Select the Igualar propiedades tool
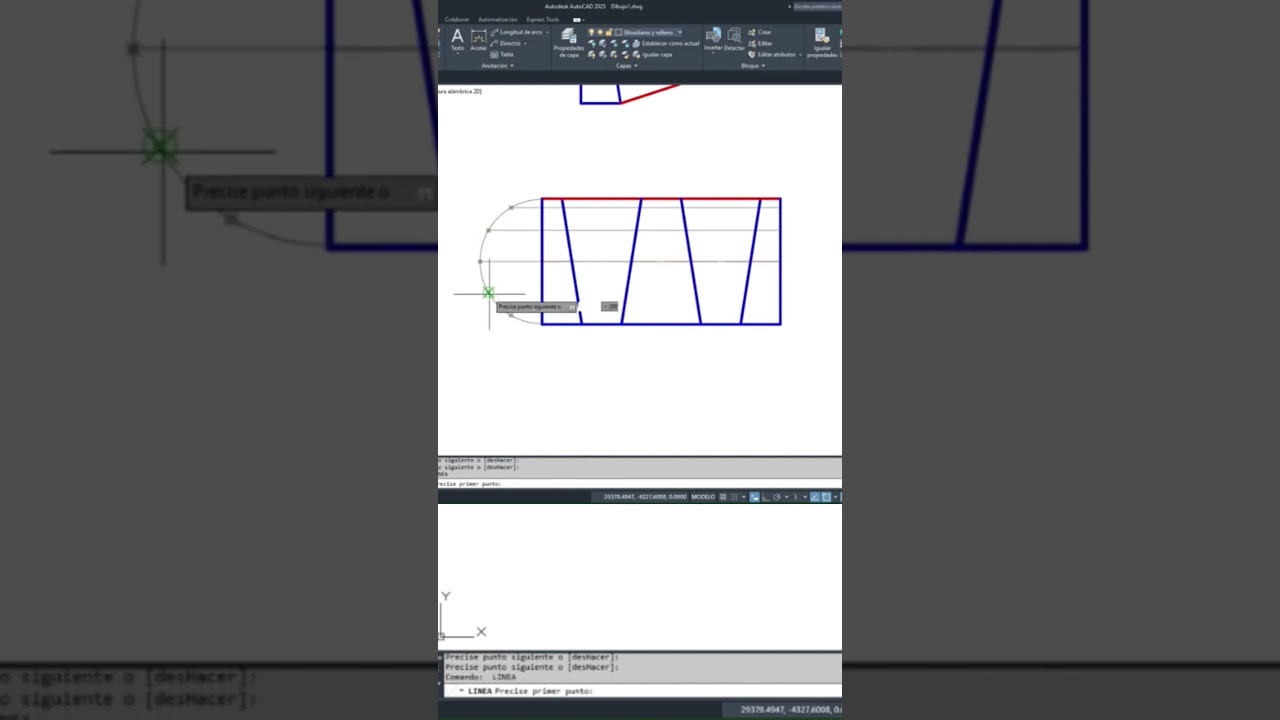 pyautogui.click(x=822, y=43)
